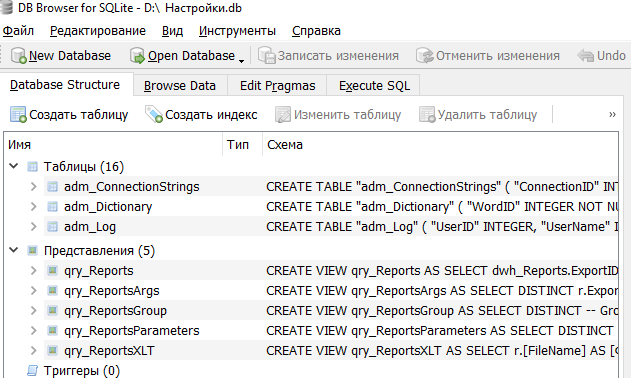Switch to the Browse Data tab
Image resolution: width=631 pixels, height=378 pixels.
180,85
